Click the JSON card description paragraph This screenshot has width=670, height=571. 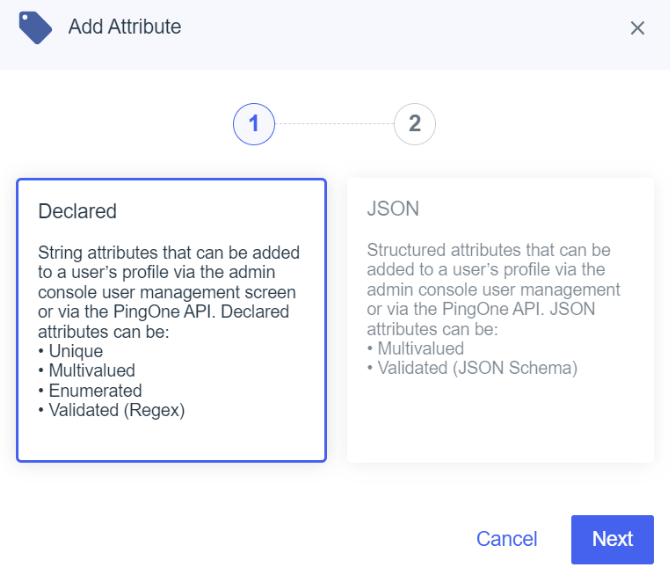pos(493,289)
